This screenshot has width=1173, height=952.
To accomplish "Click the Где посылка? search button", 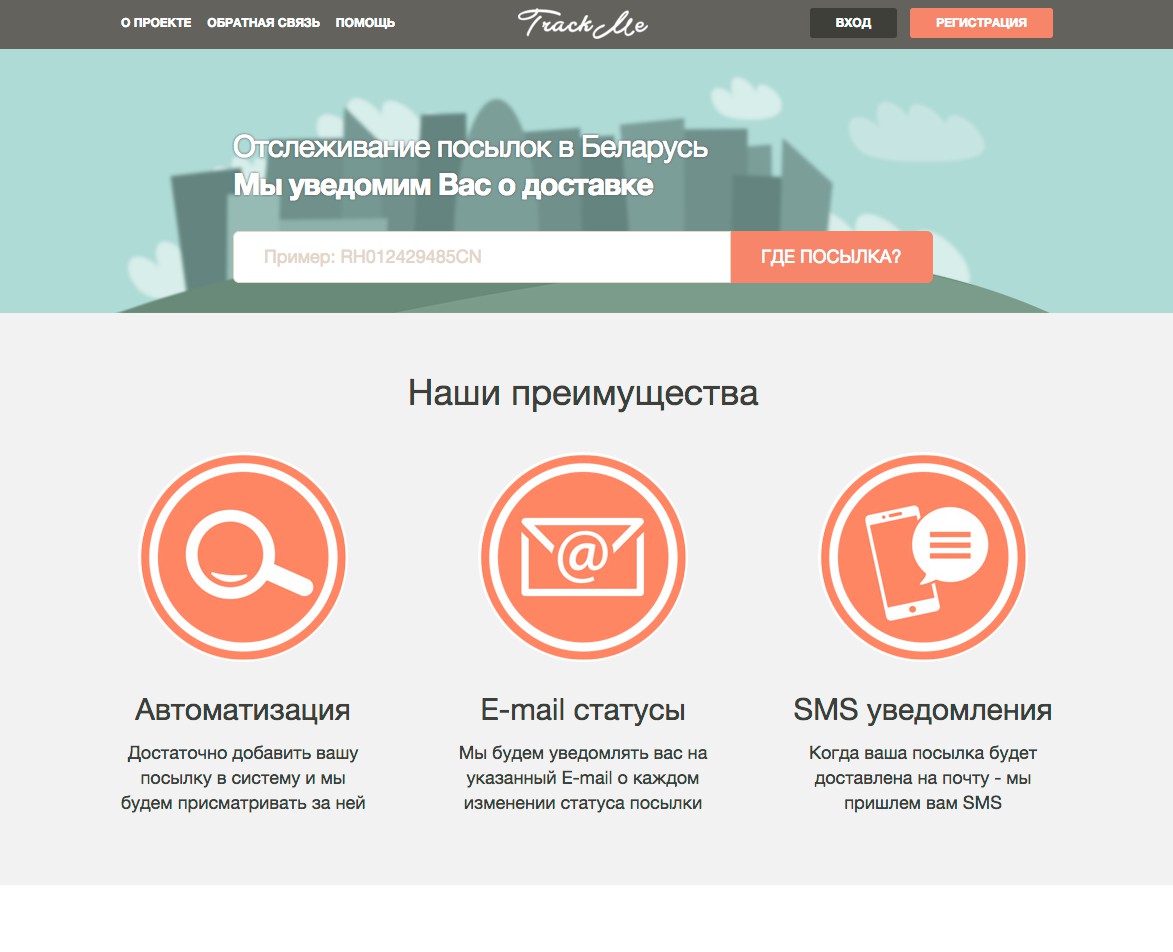I will (831, 257).
